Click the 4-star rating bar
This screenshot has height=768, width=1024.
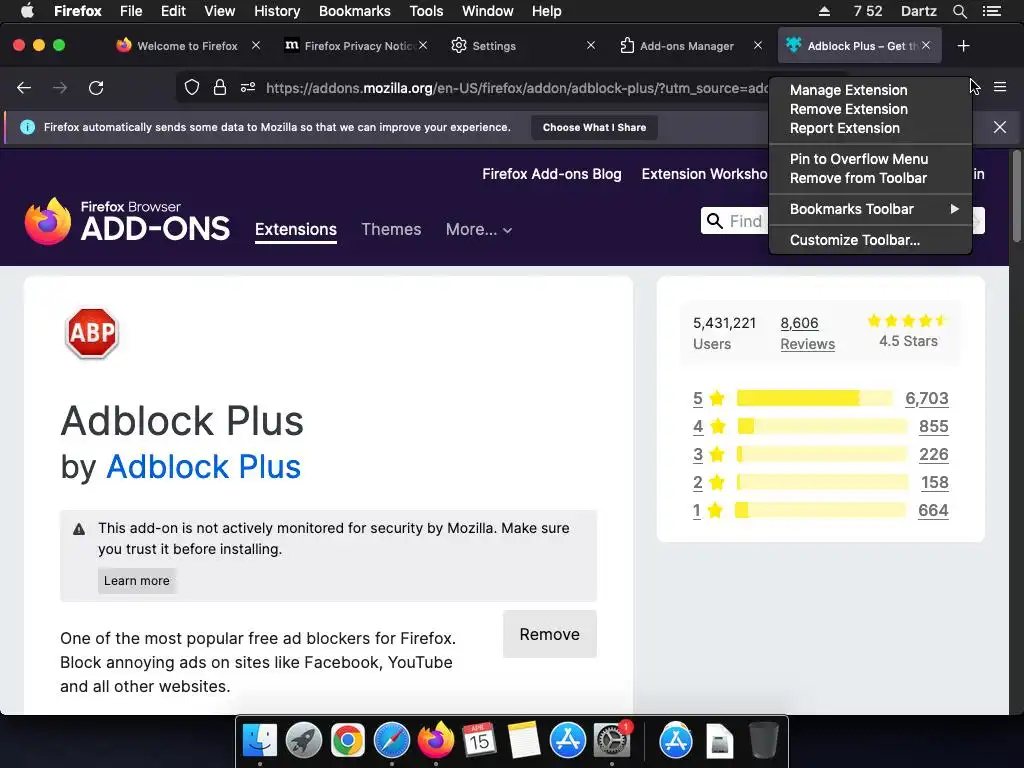(x=822, y=426)
